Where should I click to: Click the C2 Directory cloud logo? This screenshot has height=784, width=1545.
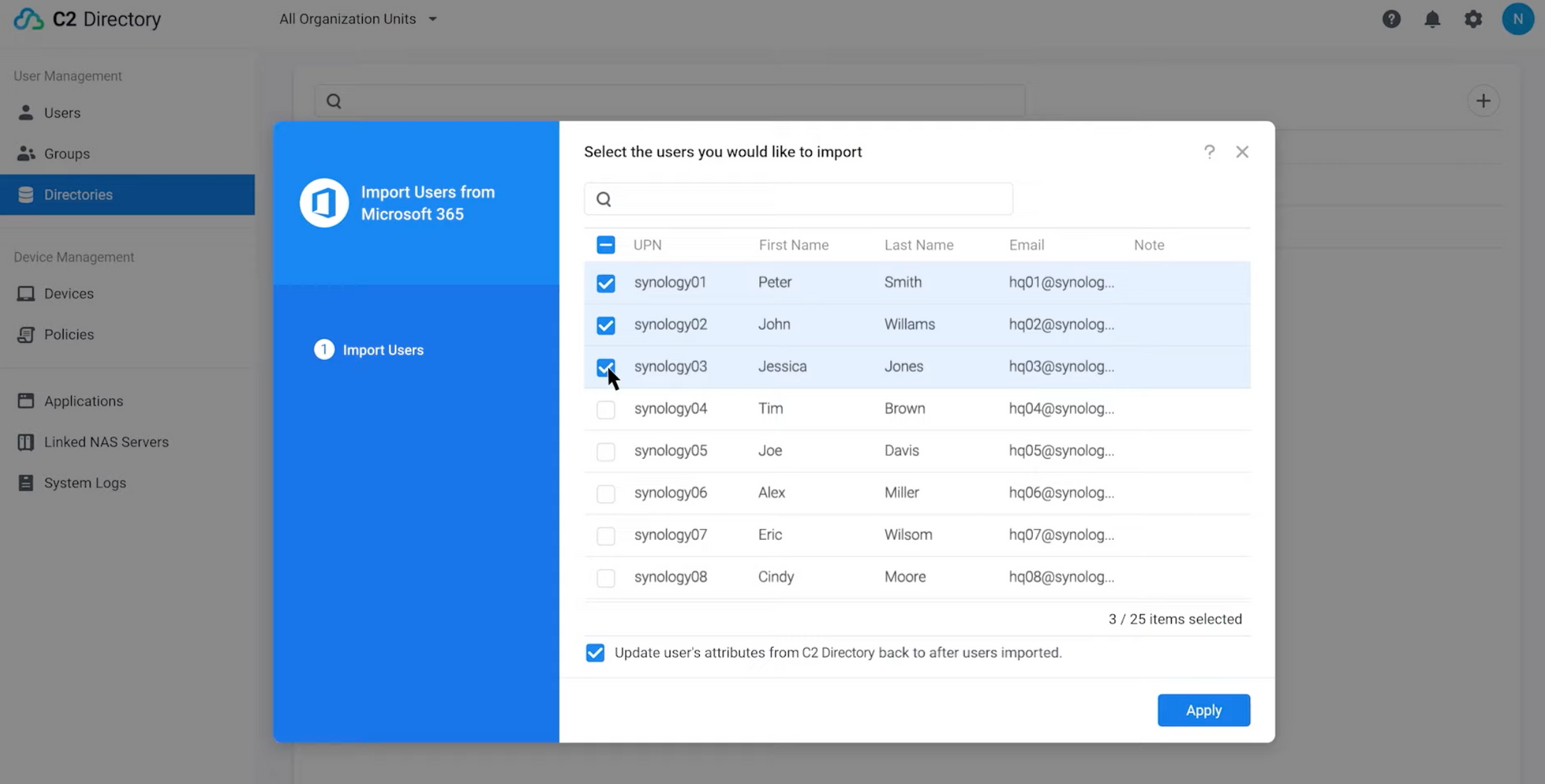click(x=29, y=19)
